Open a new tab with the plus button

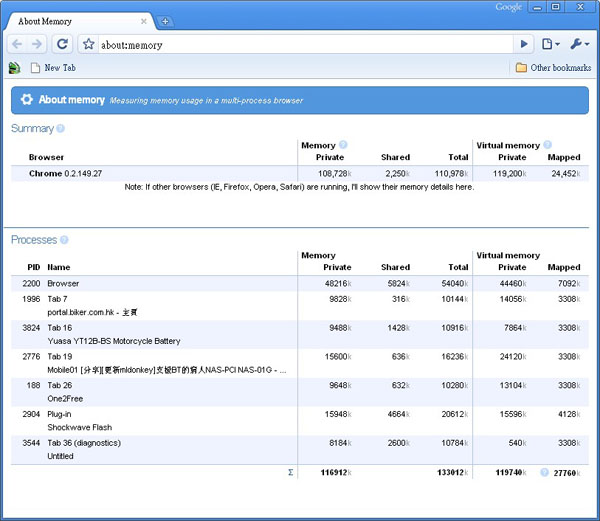tap(165, 21)
